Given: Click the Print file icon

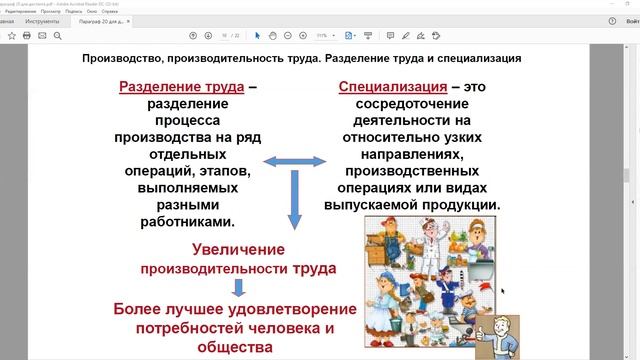Looking at the screenshot, I should click(27, 36).
